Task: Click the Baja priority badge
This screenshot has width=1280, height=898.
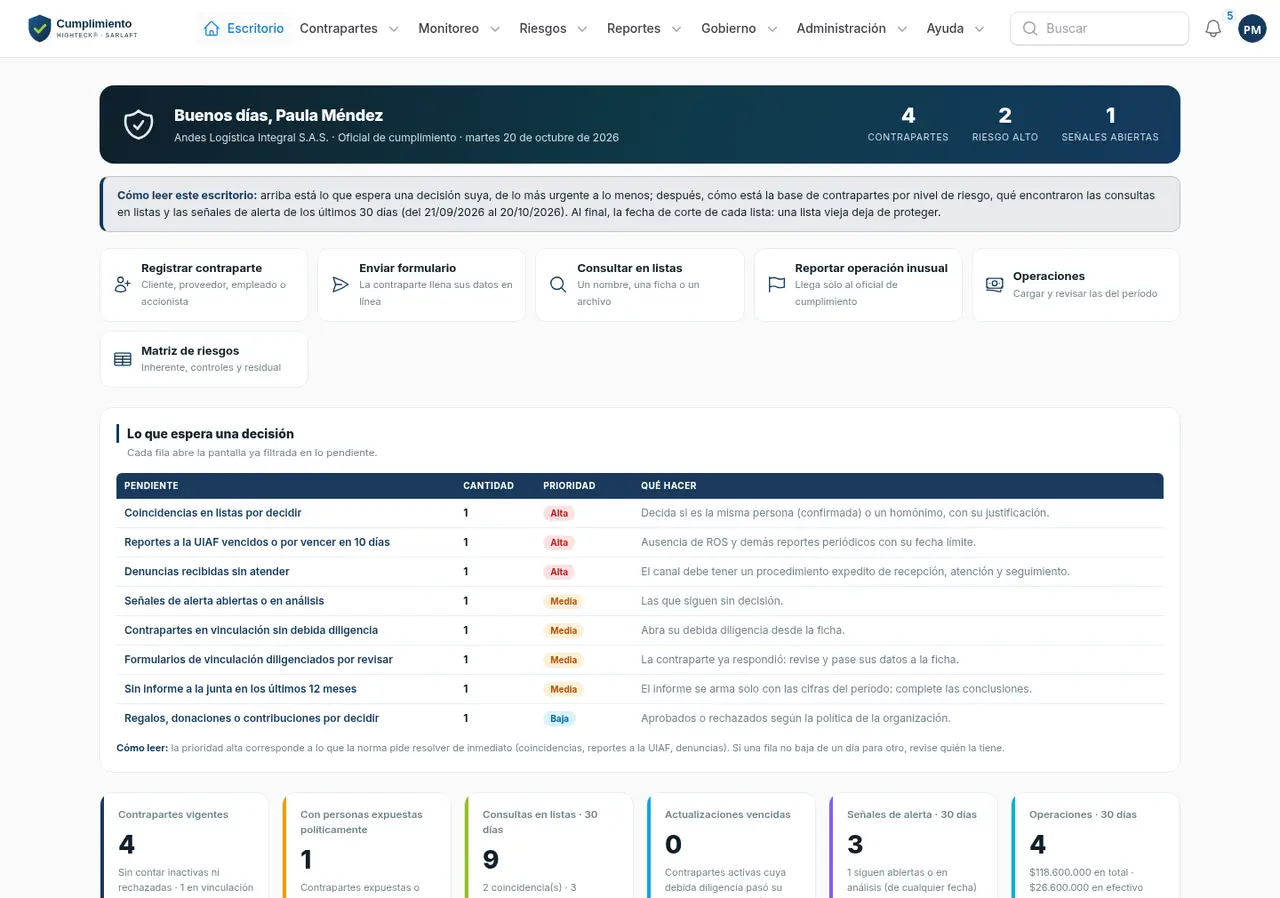Action: point(559,718)
